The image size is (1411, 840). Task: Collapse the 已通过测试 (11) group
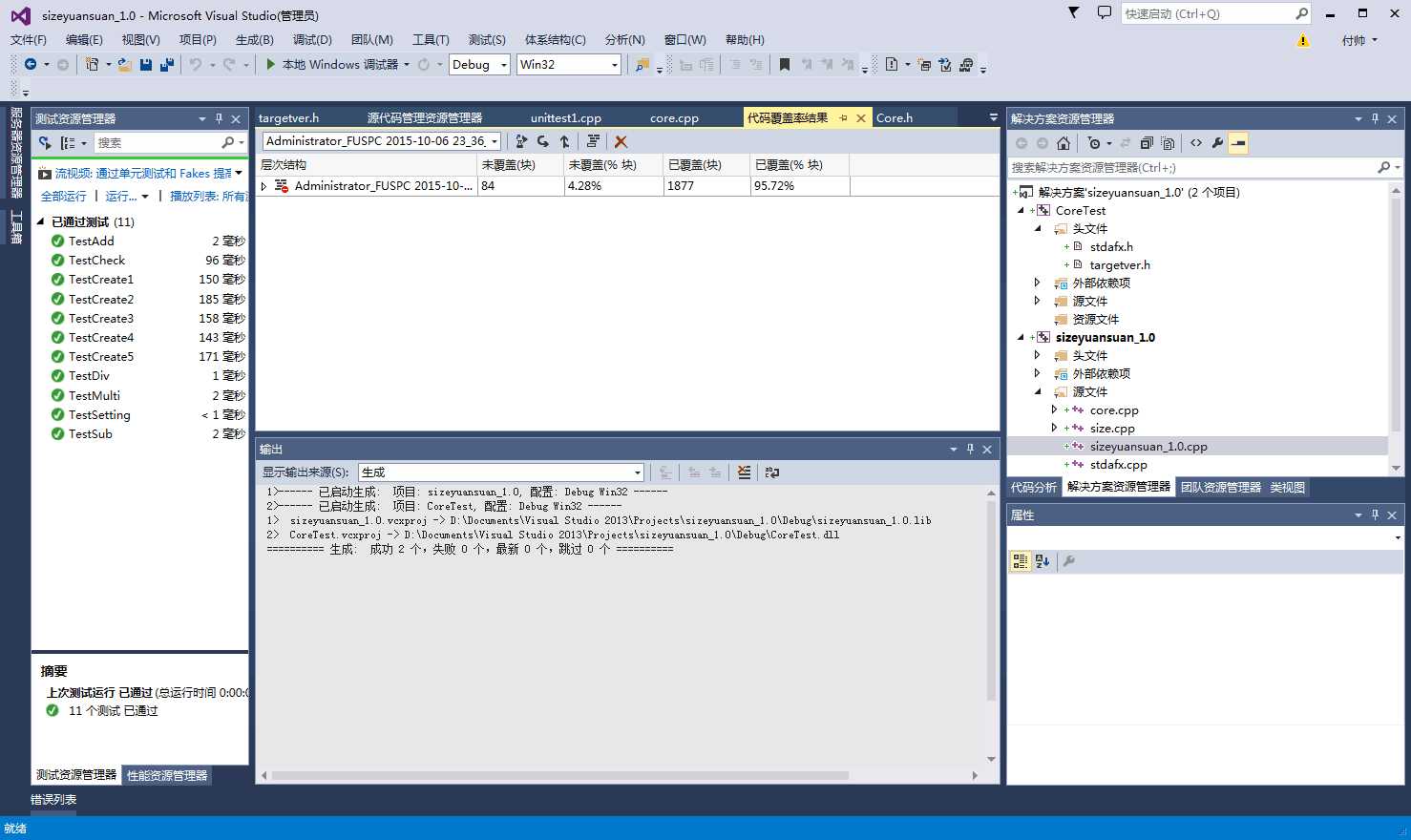(x=41, y=221)
